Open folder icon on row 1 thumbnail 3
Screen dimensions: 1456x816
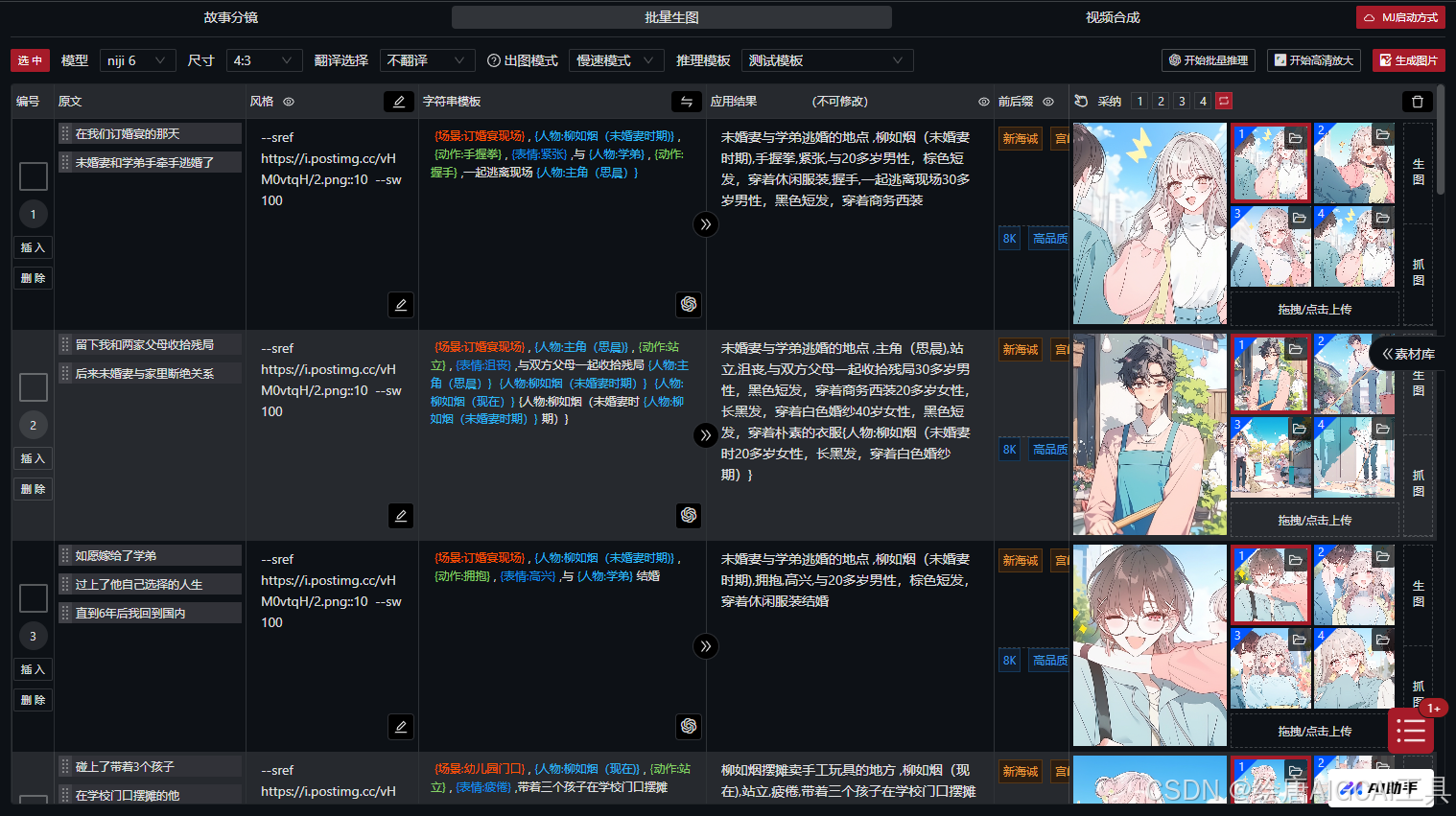pyautogui.click(x=1299, y=218)
